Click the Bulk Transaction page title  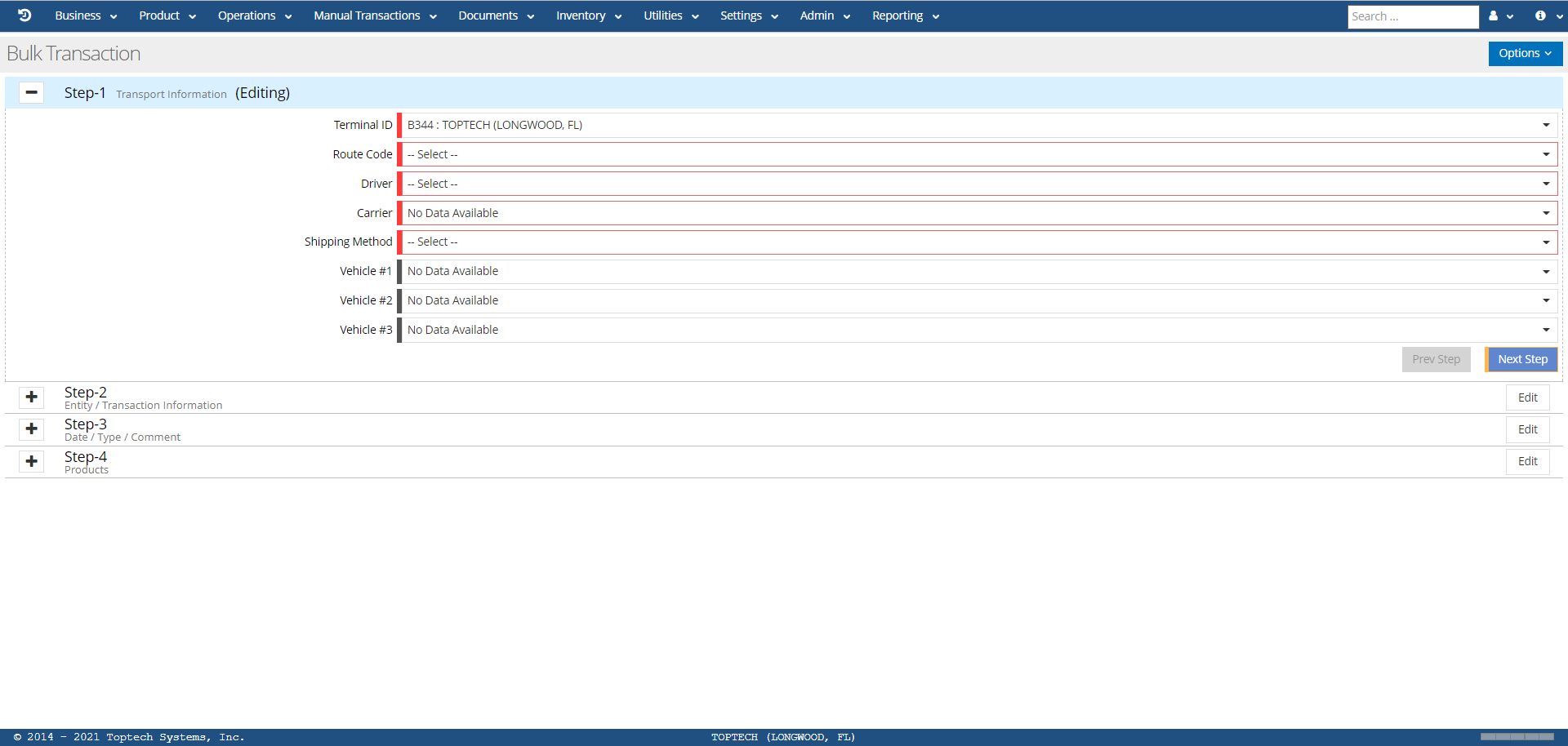73,54
